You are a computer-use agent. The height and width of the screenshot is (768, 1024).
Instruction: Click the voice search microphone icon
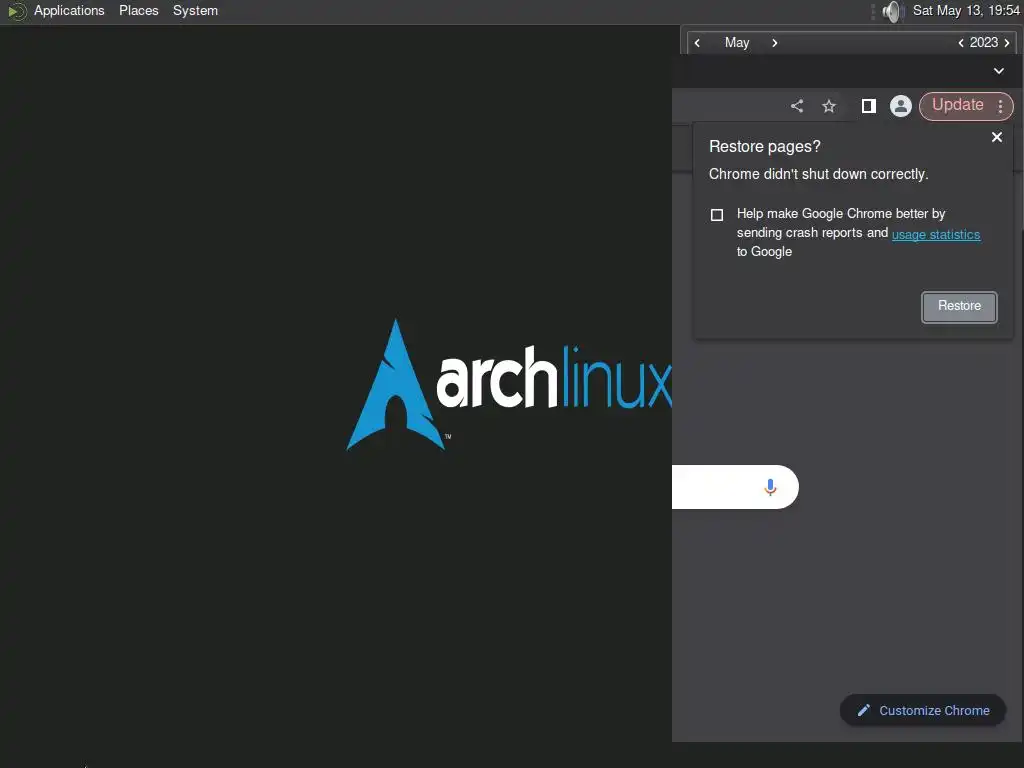point(771,487)
